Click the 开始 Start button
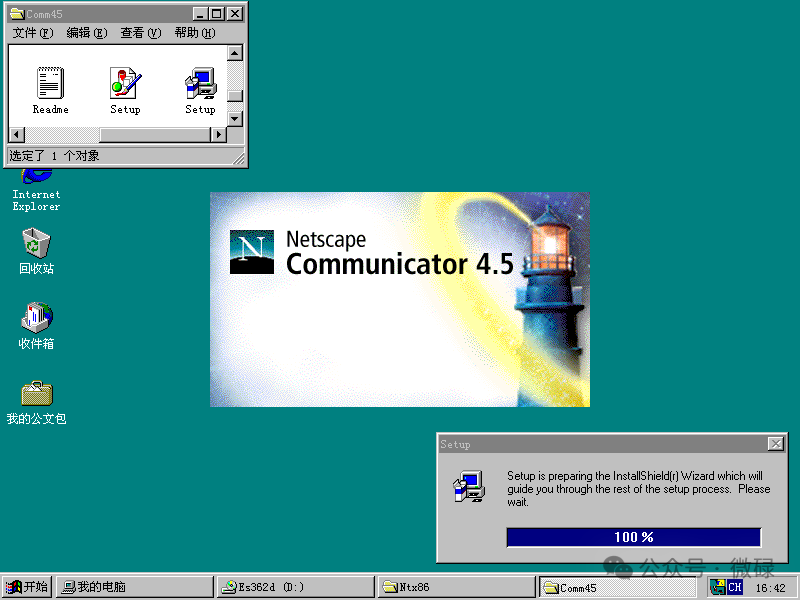Image resolution: width=800 pixels, height=600 pixels. 27,587
